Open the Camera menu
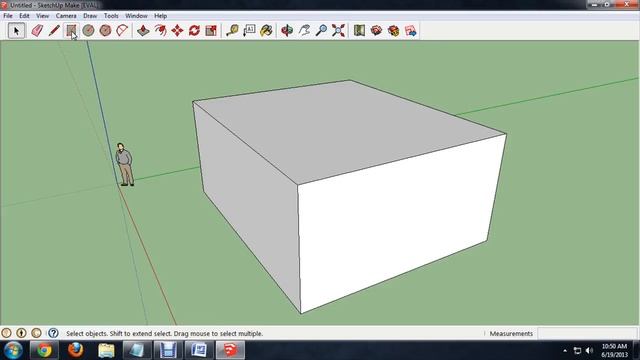This screenshot has height=360, width=640. [x=66, y=16]
